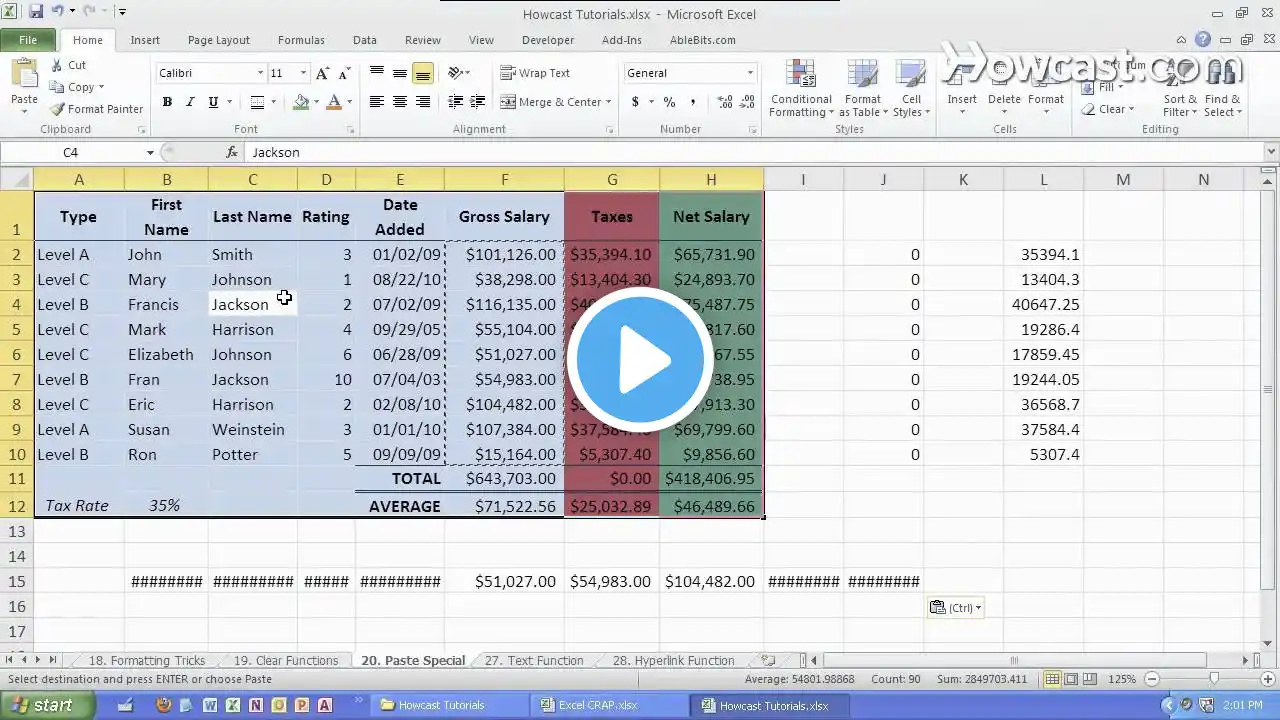Switch to the Formulas ribbon tab

[301, 40]
